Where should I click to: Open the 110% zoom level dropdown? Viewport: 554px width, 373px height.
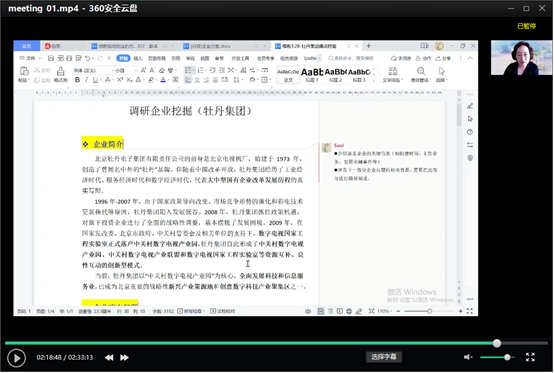(383, 311)
